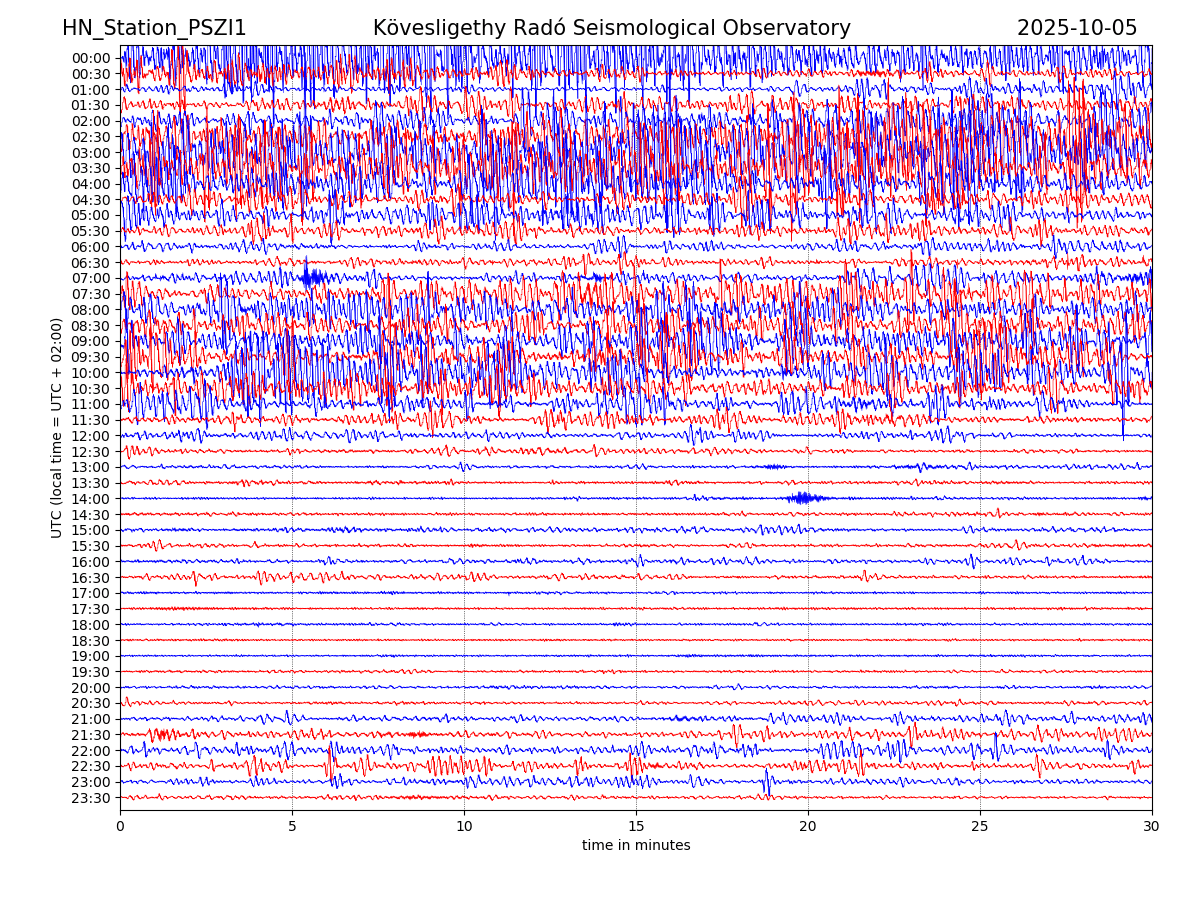Select the 21:00 row label
This screenshot has height=900, width=1200.
[90, 719]
